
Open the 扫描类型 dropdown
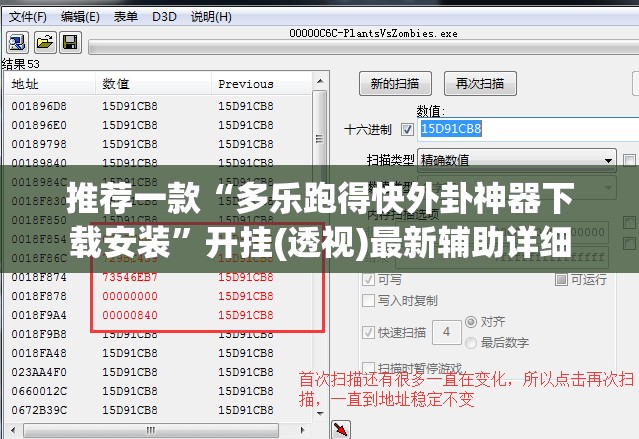pos(517,160)
